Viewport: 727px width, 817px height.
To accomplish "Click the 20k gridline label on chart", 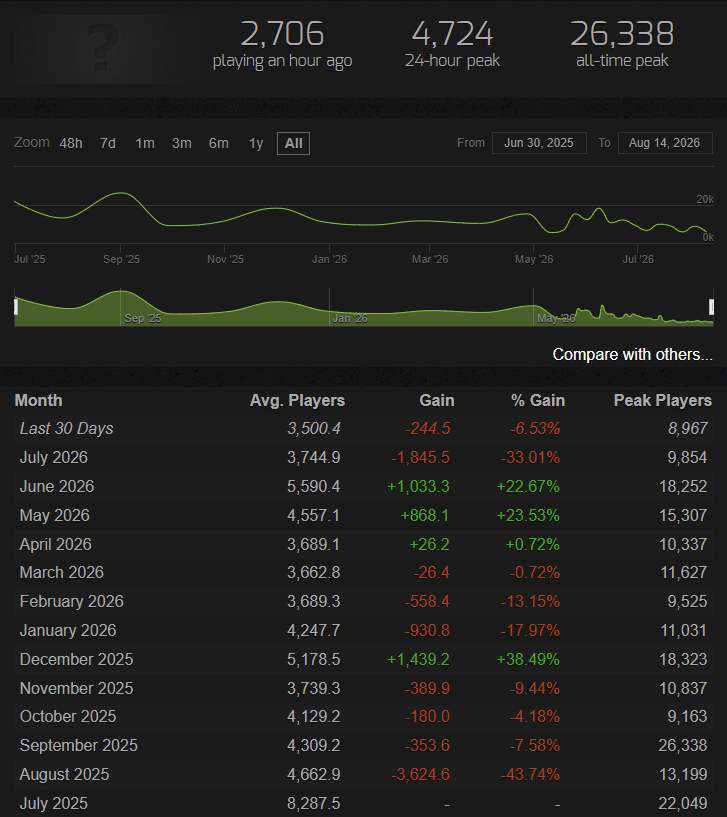I will click(x=705, y=199).
